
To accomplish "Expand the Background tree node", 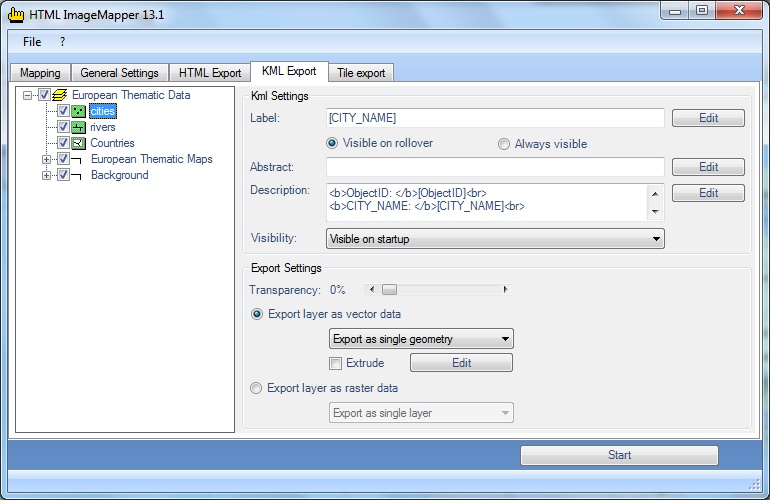I will coord(47,175).
